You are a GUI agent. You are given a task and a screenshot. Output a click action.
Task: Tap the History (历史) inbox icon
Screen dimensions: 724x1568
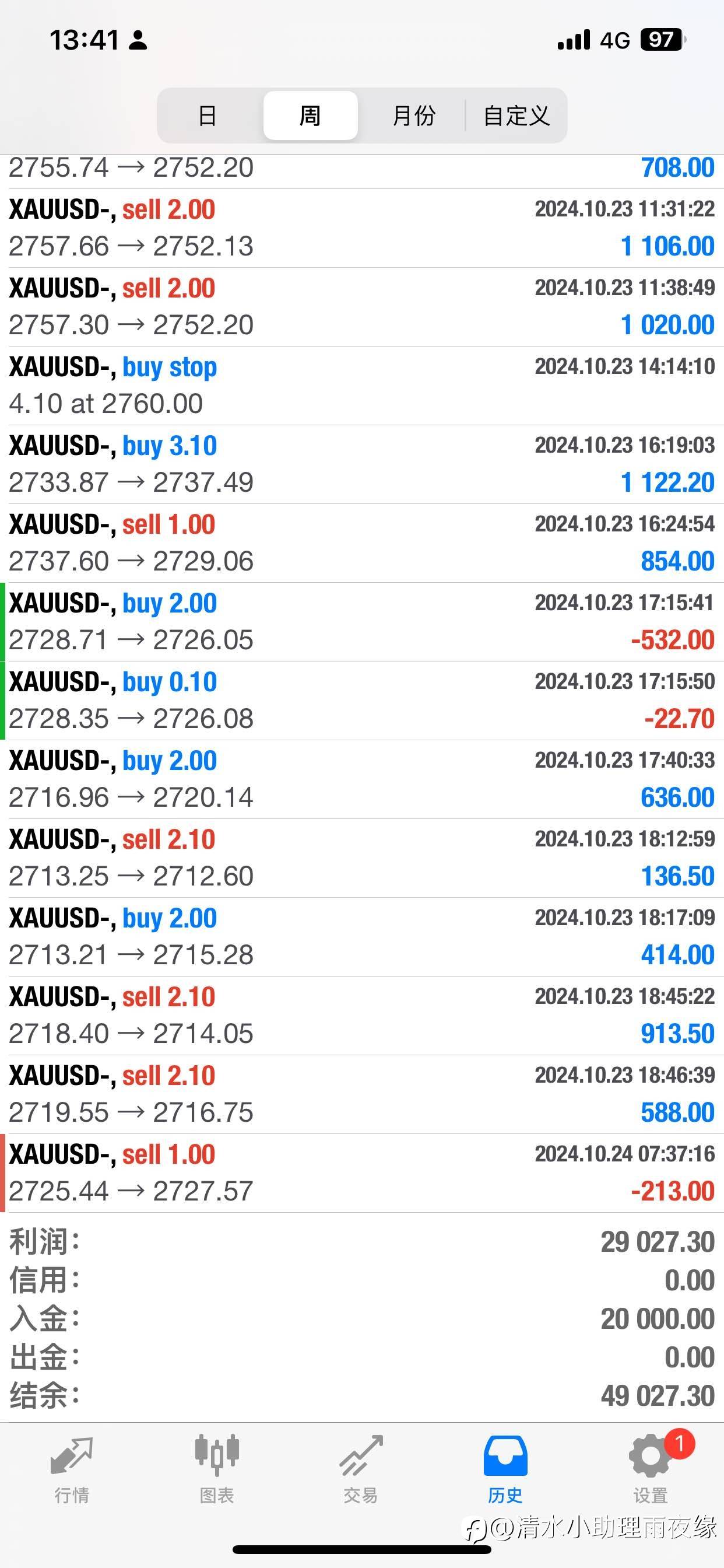click(x=505, y=1457)
